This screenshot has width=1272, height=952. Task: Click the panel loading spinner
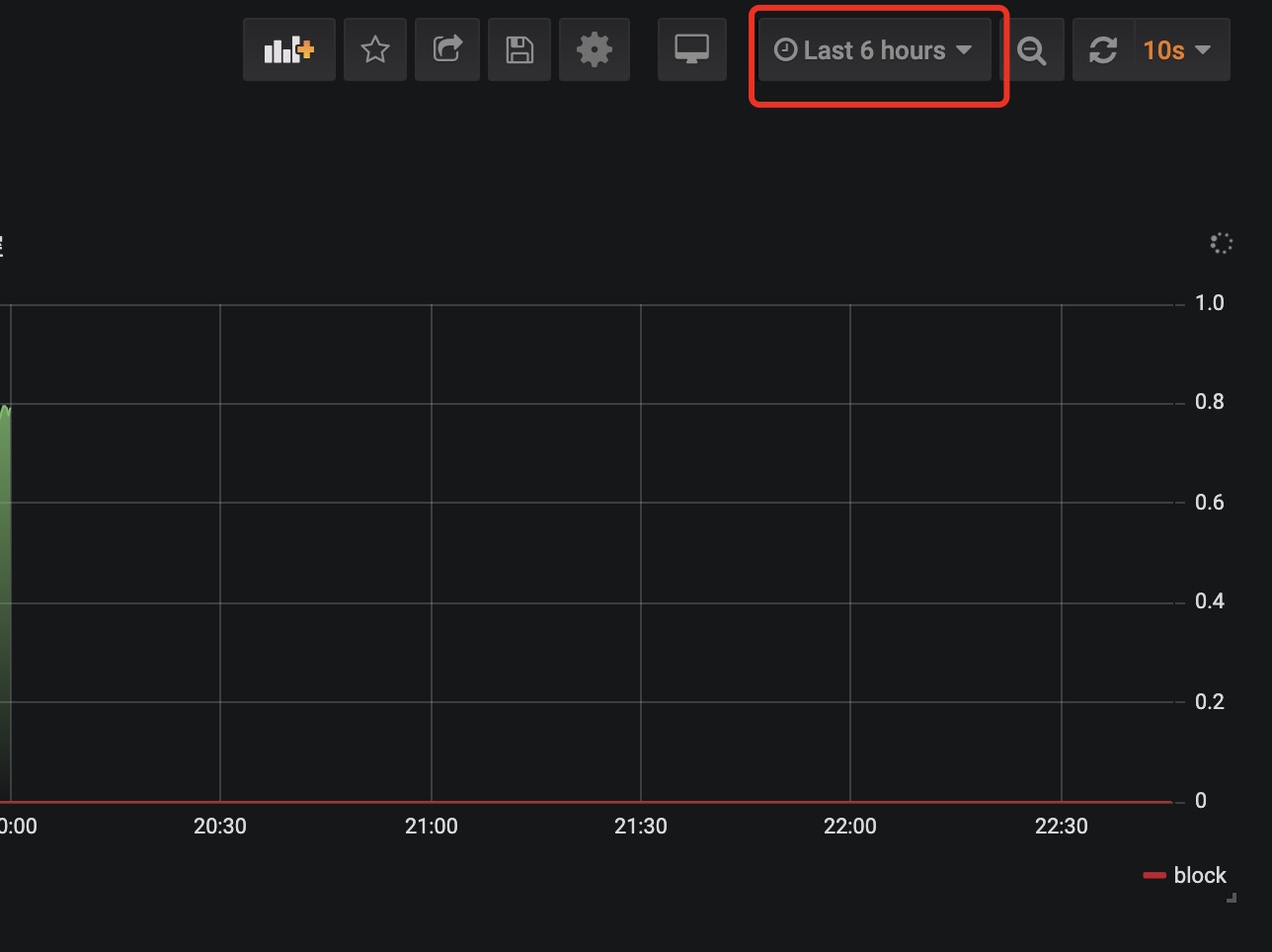coord(1221,243)
